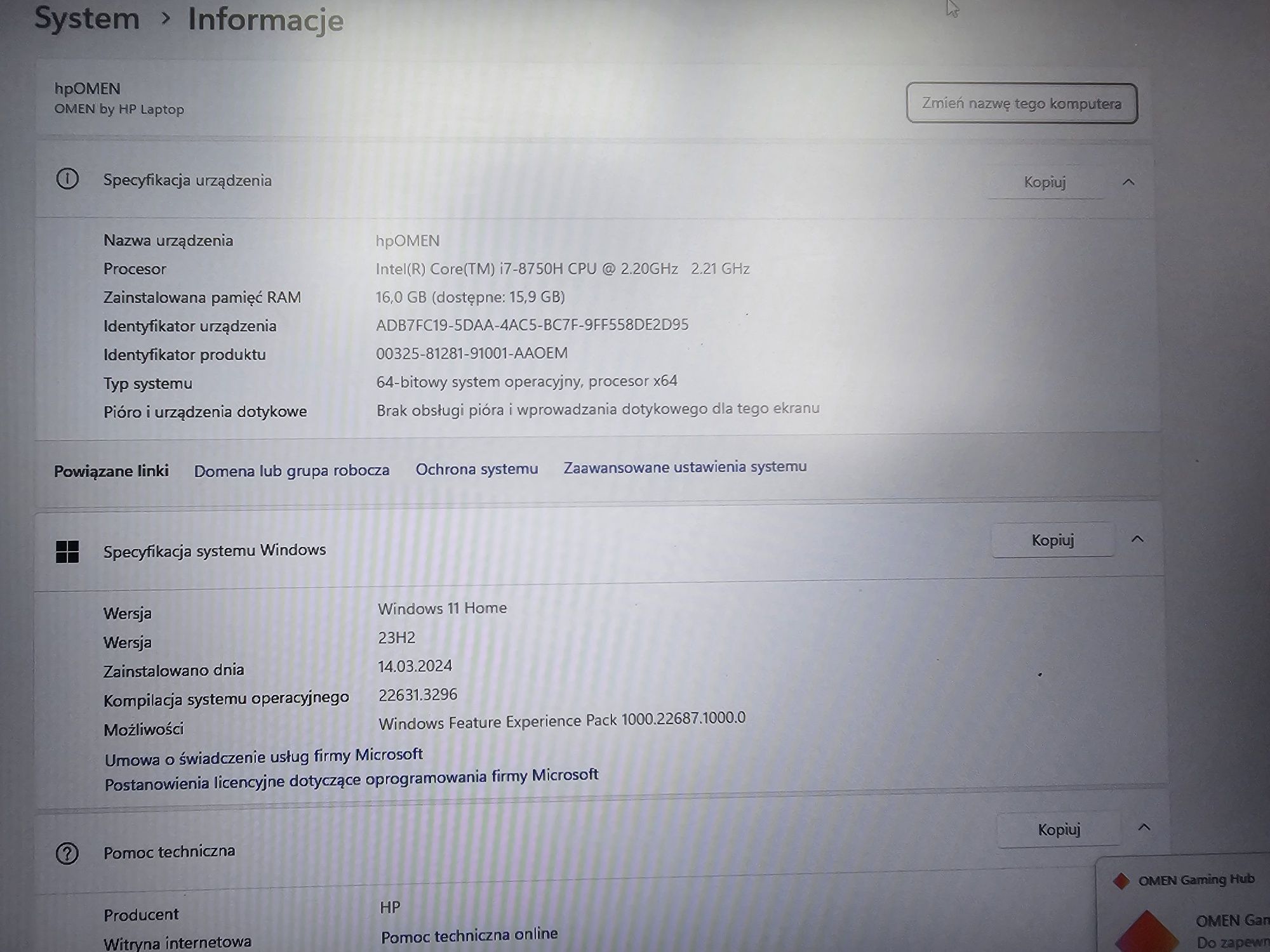
Task: Click the OMEN Gaming Hub diamond icon
Action: [x=1121, y=880]
